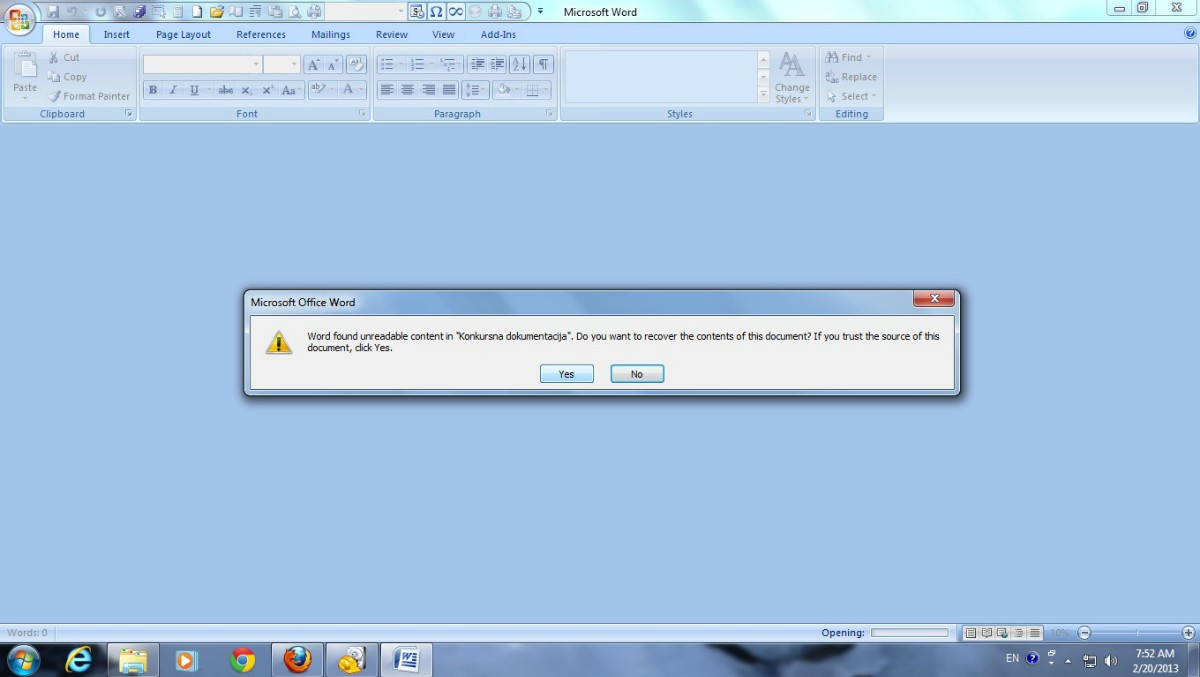Open Customize Quick Access Toolbar arrow
This screenshot has width=1200, height=677.
point(540,12)
